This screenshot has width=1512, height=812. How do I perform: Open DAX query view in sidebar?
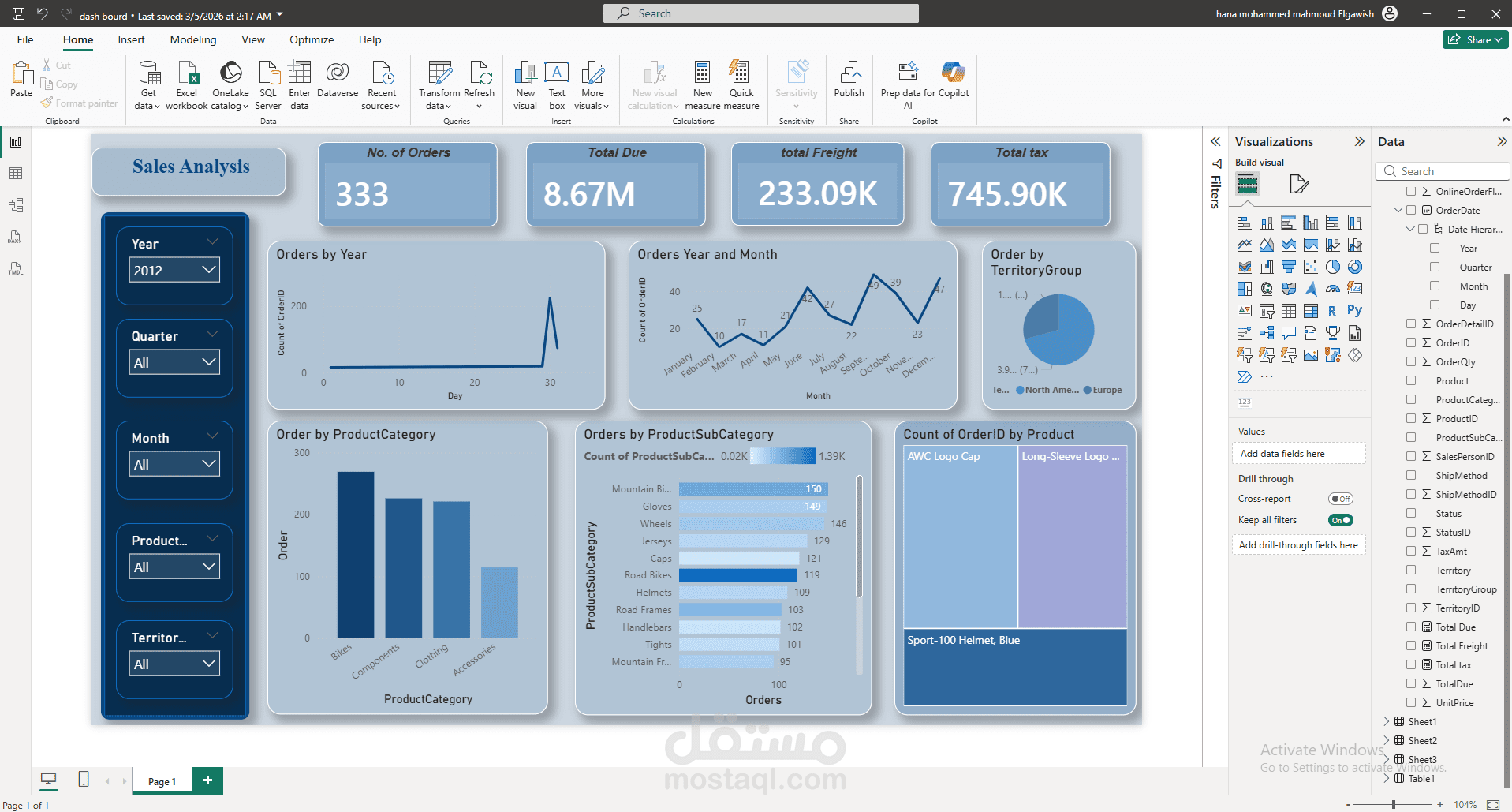tap(16, 237)
